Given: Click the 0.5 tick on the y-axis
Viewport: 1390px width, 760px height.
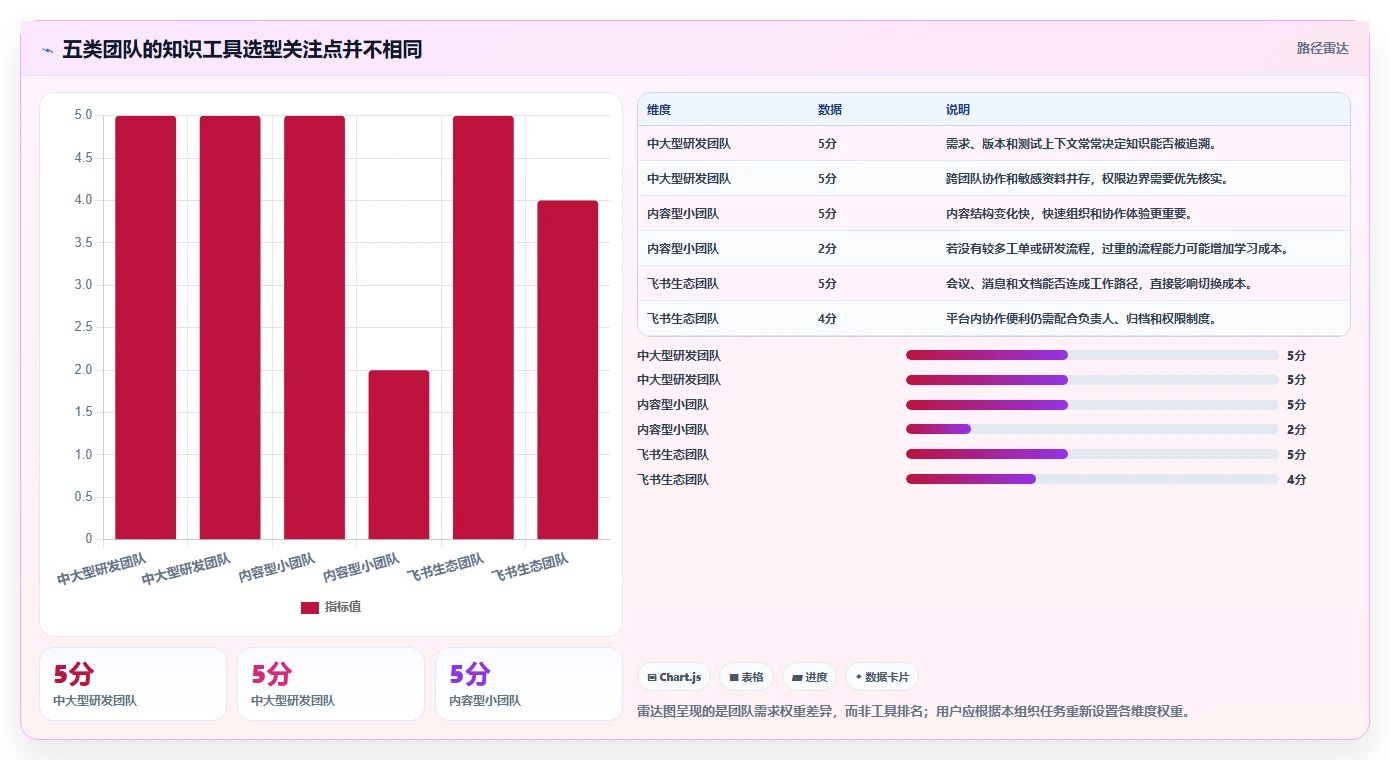Looking at the screenshot, I should point(83,497).
